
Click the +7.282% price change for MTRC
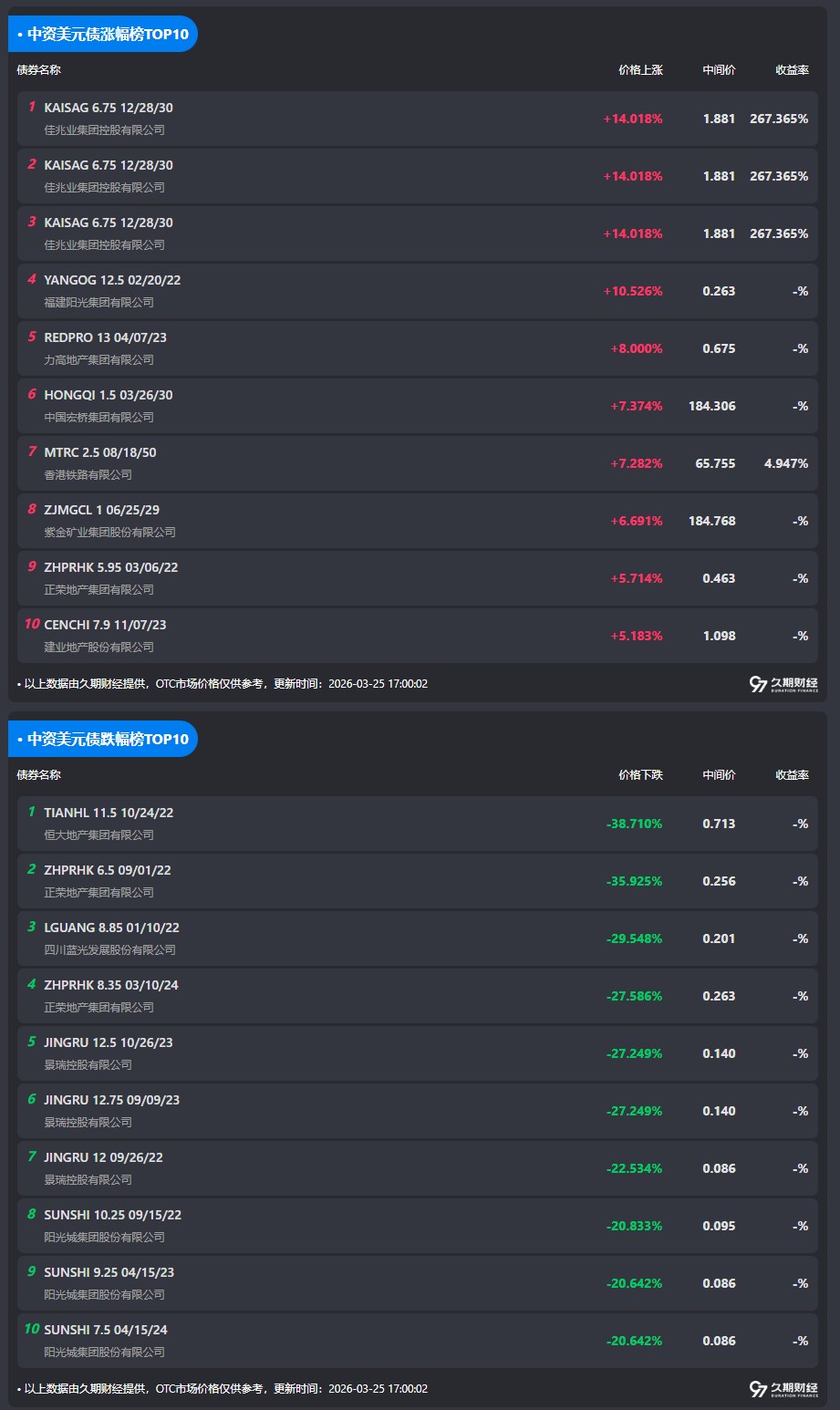tap(636, 464)
